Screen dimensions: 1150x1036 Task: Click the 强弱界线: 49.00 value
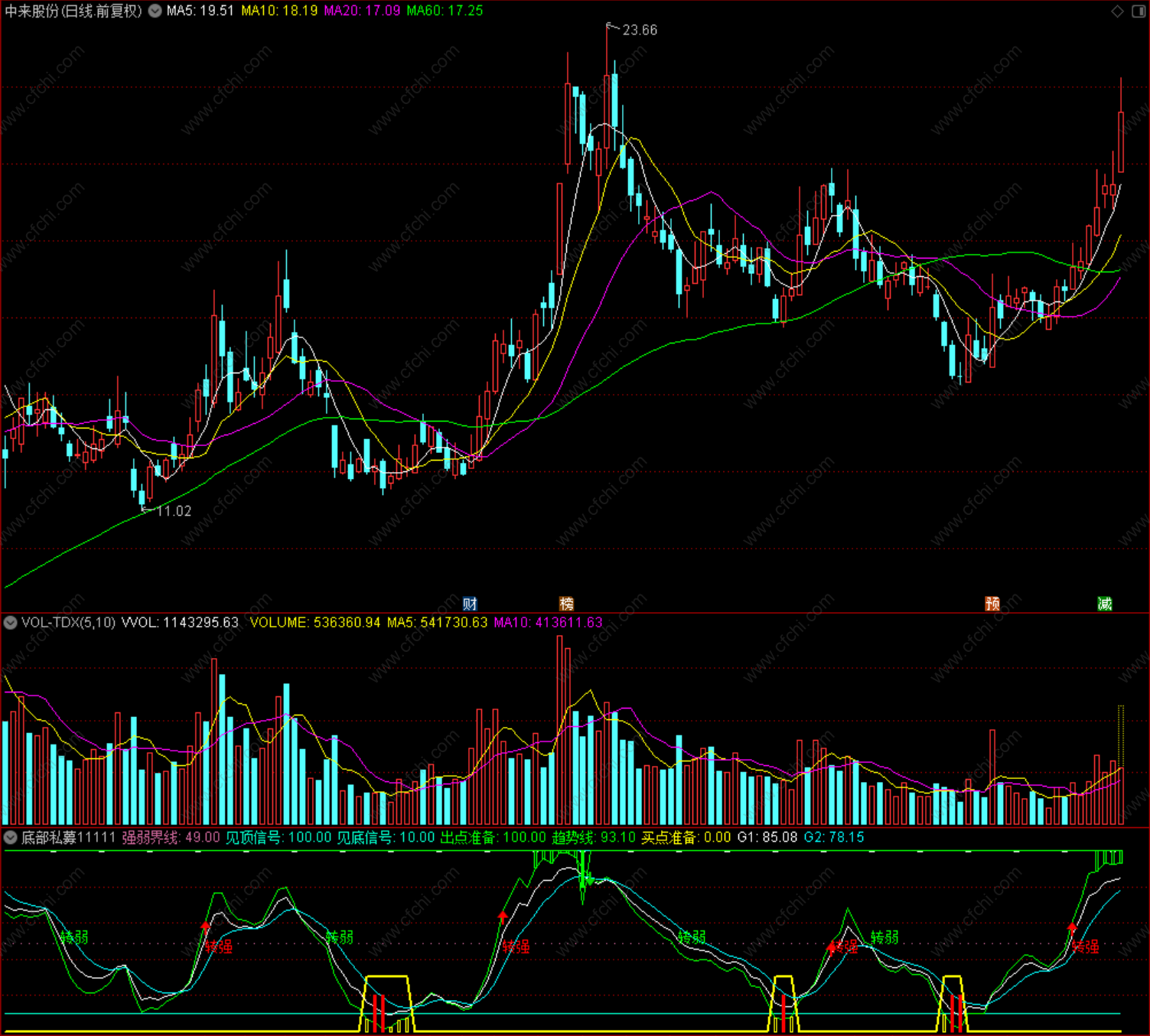click(x=171, y=838)
